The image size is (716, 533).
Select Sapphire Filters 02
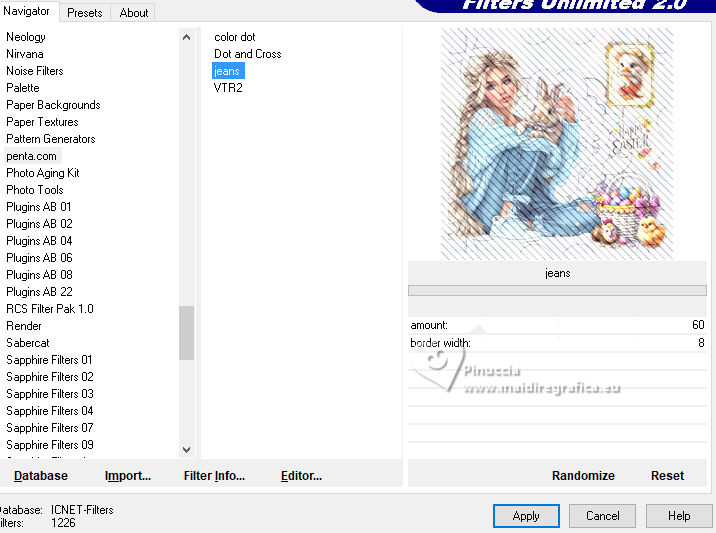50,377
